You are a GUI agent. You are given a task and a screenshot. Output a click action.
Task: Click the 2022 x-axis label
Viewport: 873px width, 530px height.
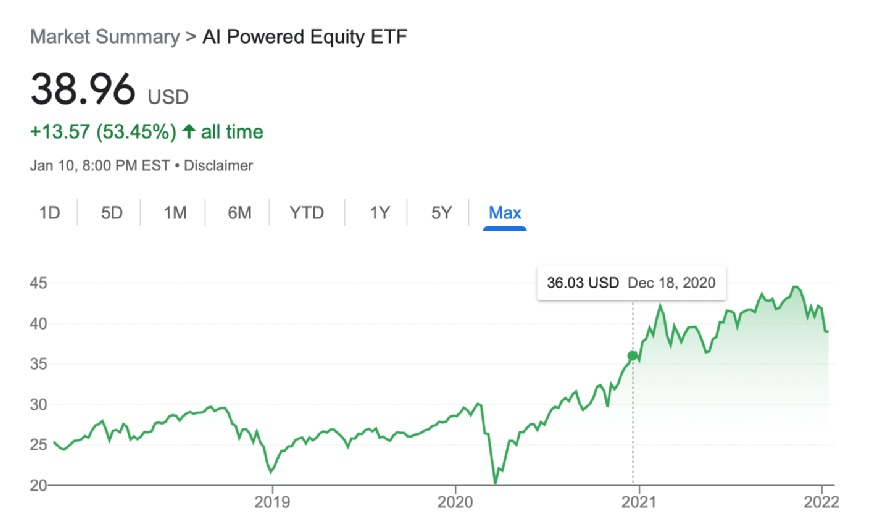tap(820, 502)
